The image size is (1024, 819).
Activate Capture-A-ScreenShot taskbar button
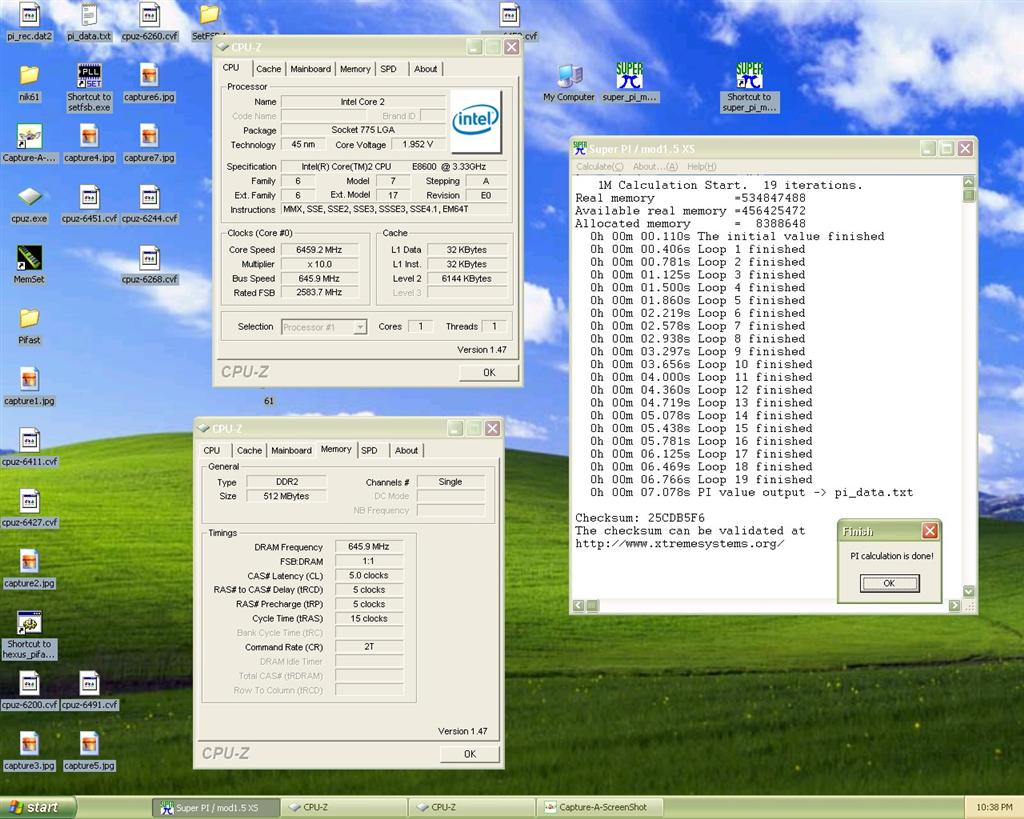(602, 808)
